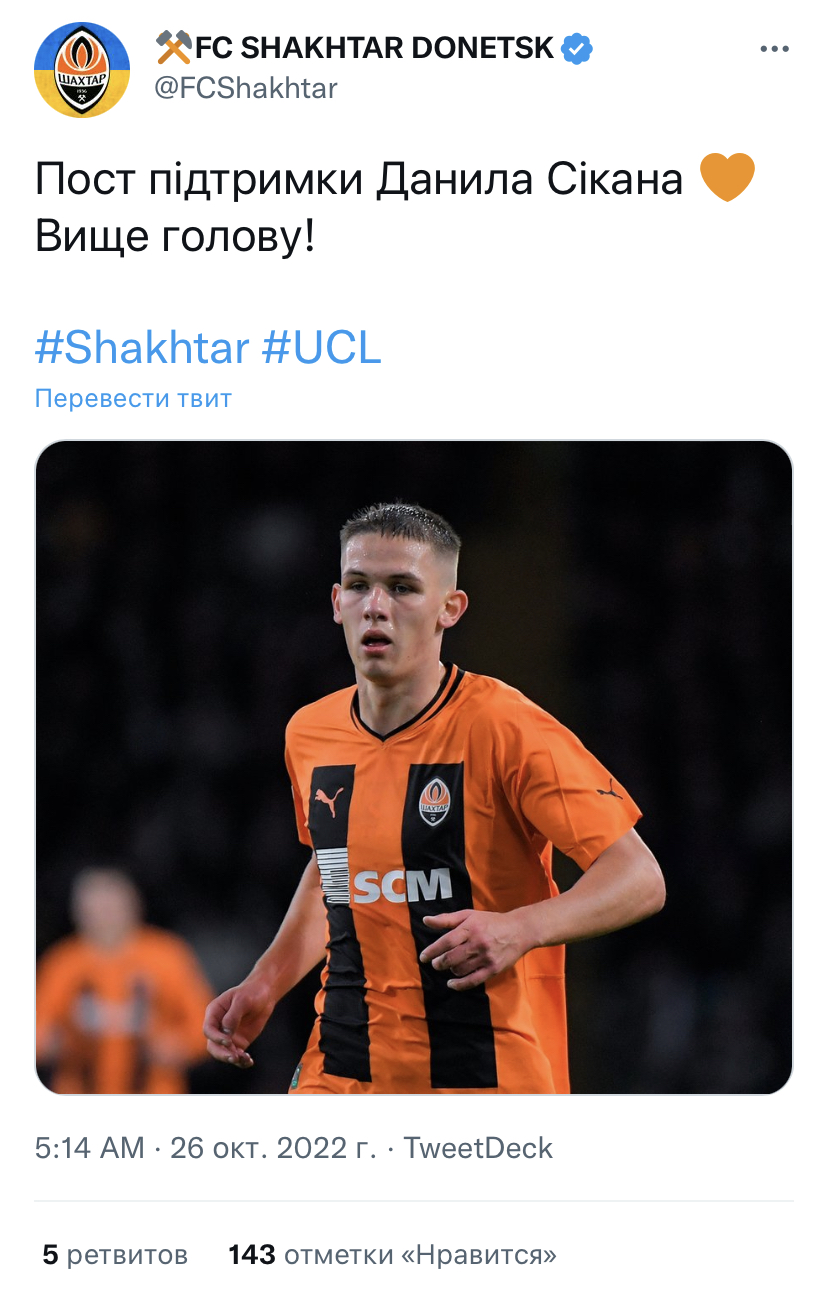The height and width of the screenshot is (1306, 828).
Task: Open the TweetDeck source link
Action: 478,1148
